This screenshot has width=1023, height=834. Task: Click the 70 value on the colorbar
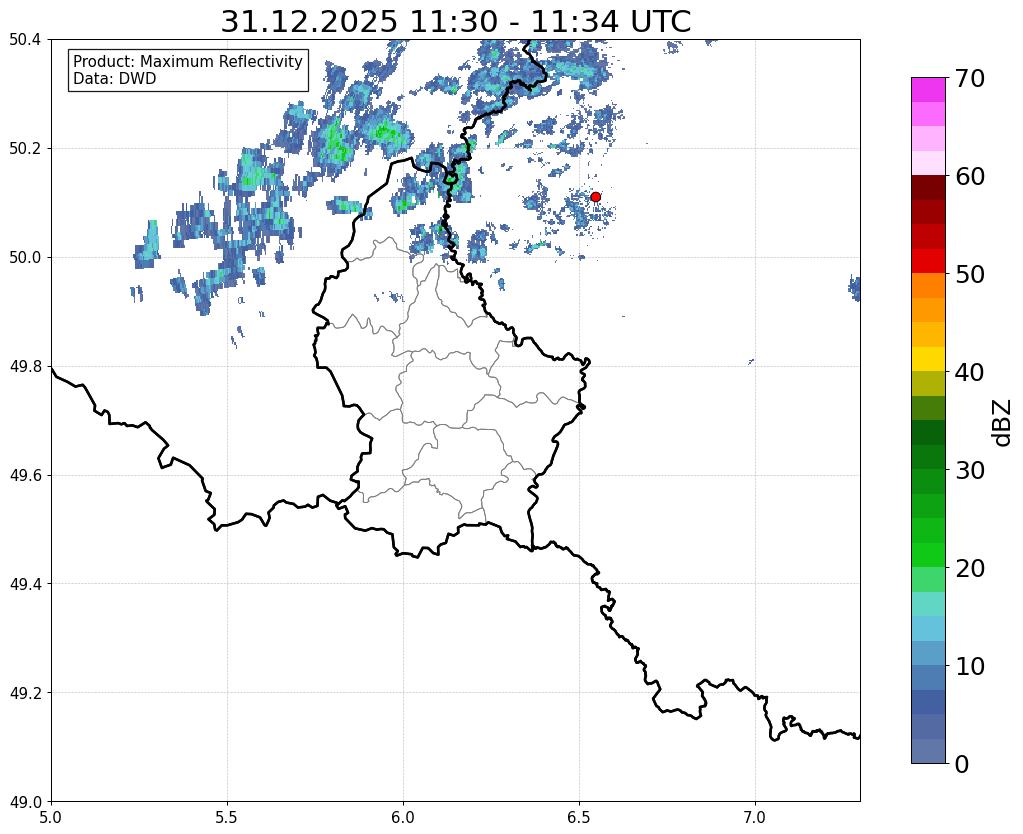[969, 78]
